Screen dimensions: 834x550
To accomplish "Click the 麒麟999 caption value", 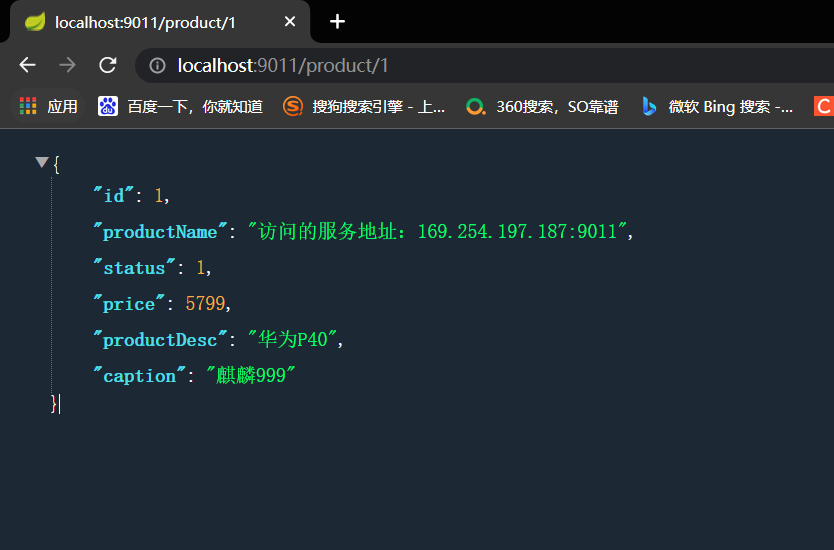I will pyautogui.click(x=251, y=375).
